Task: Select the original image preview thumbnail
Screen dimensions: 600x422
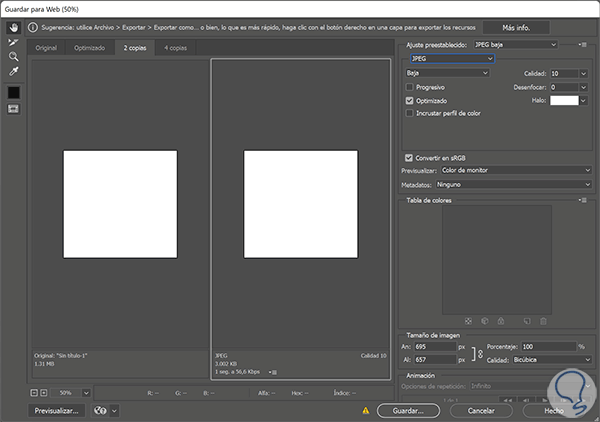Action: [120, 204]
